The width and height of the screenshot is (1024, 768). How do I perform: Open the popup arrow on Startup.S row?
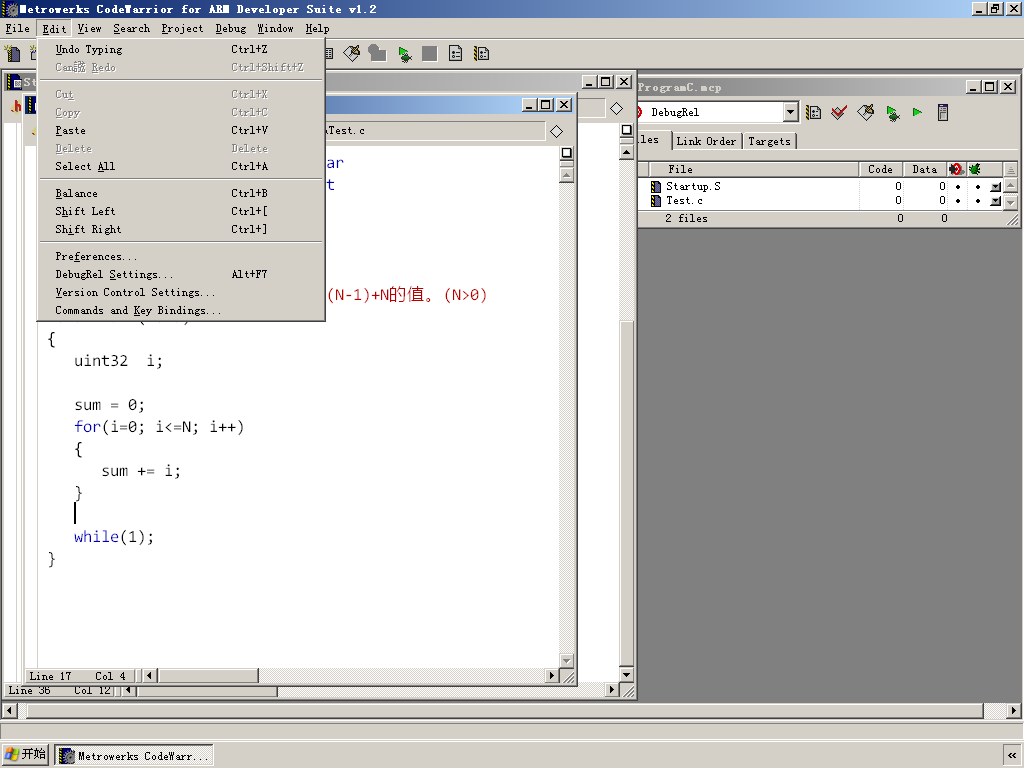click(x=995, y=187)
